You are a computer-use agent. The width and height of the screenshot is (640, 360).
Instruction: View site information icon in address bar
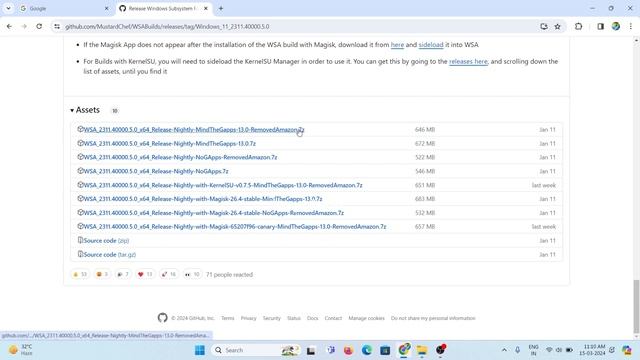(57, 27)
